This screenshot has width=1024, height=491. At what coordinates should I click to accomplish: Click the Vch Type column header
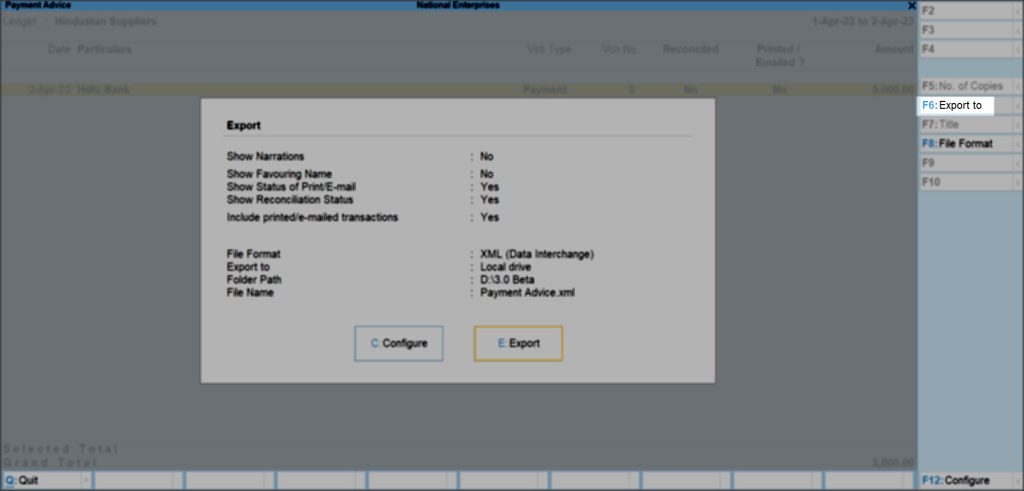549,50
